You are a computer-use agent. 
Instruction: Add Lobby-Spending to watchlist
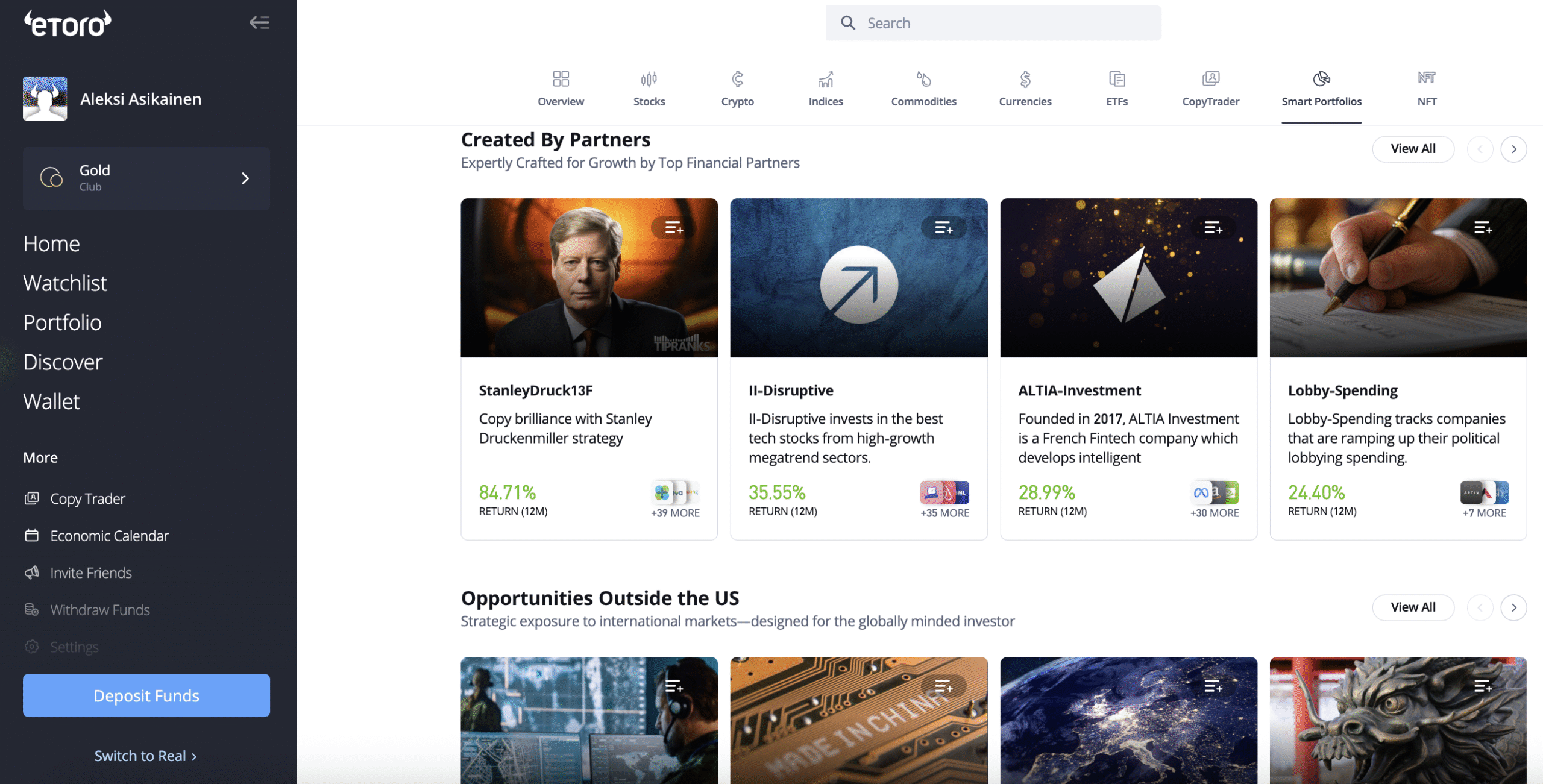[x=1483, y=228]
